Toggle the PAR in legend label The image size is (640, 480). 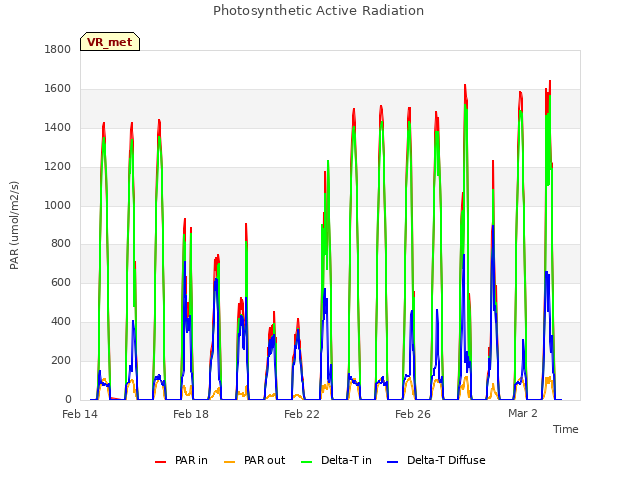pyautogui.click(x=191, y=460)
